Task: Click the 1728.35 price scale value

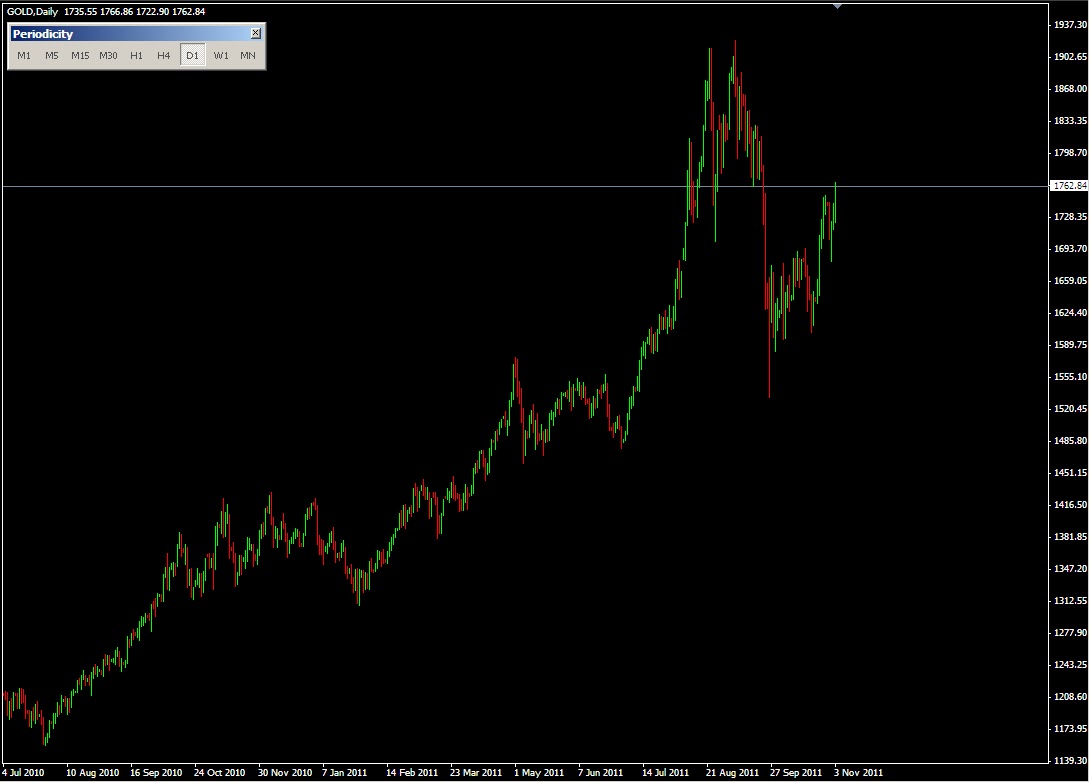Action: pyautogui.click(x=1070, y=216)
